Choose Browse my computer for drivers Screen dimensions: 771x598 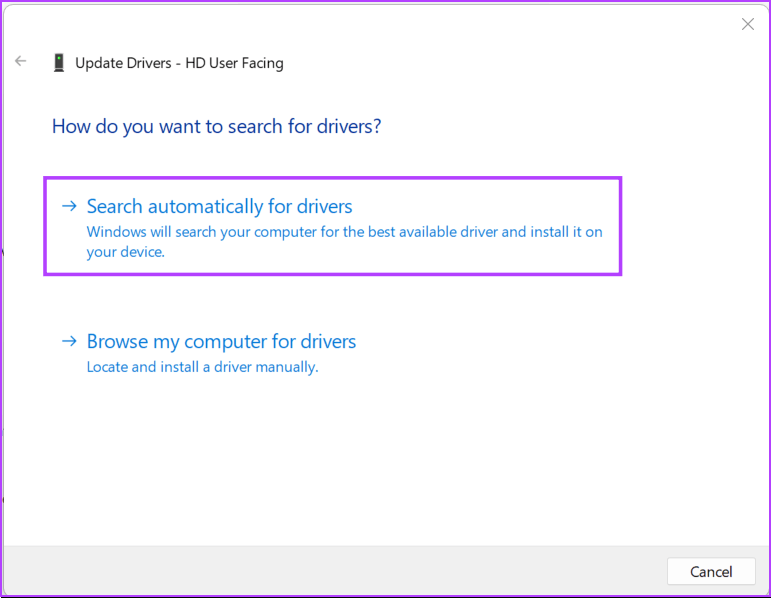click(209, 354)
